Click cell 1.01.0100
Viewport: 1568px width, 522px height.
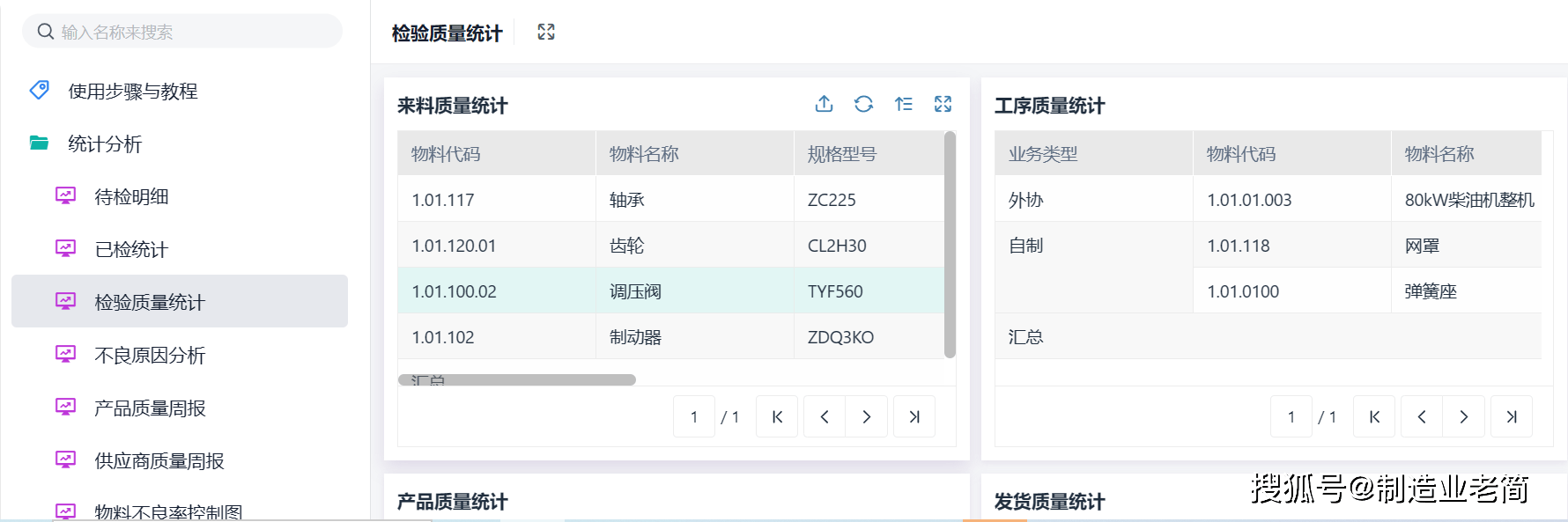pos(1292,290)
